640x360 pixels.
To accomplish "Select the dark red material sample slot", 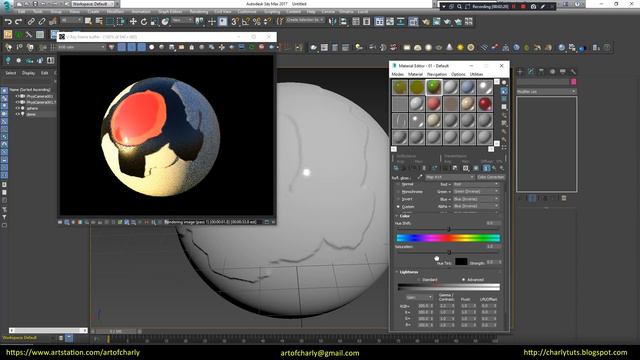I will pos(484,104).
